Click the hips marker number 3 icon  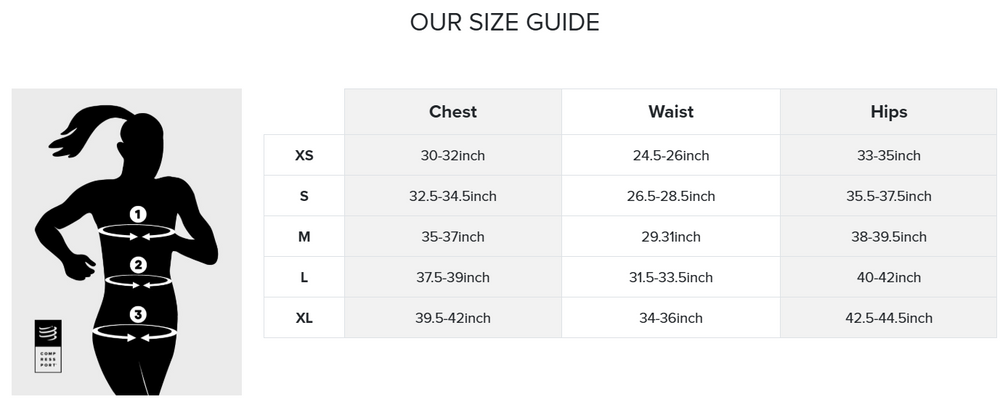[x=138, y=315]
